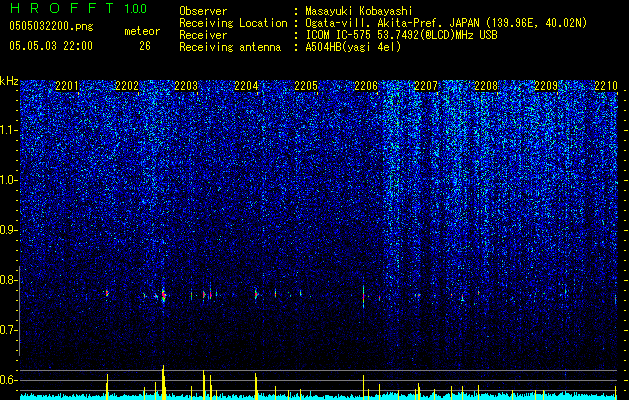Click the meteor count label
629x400 pixels.
point(142,31)
